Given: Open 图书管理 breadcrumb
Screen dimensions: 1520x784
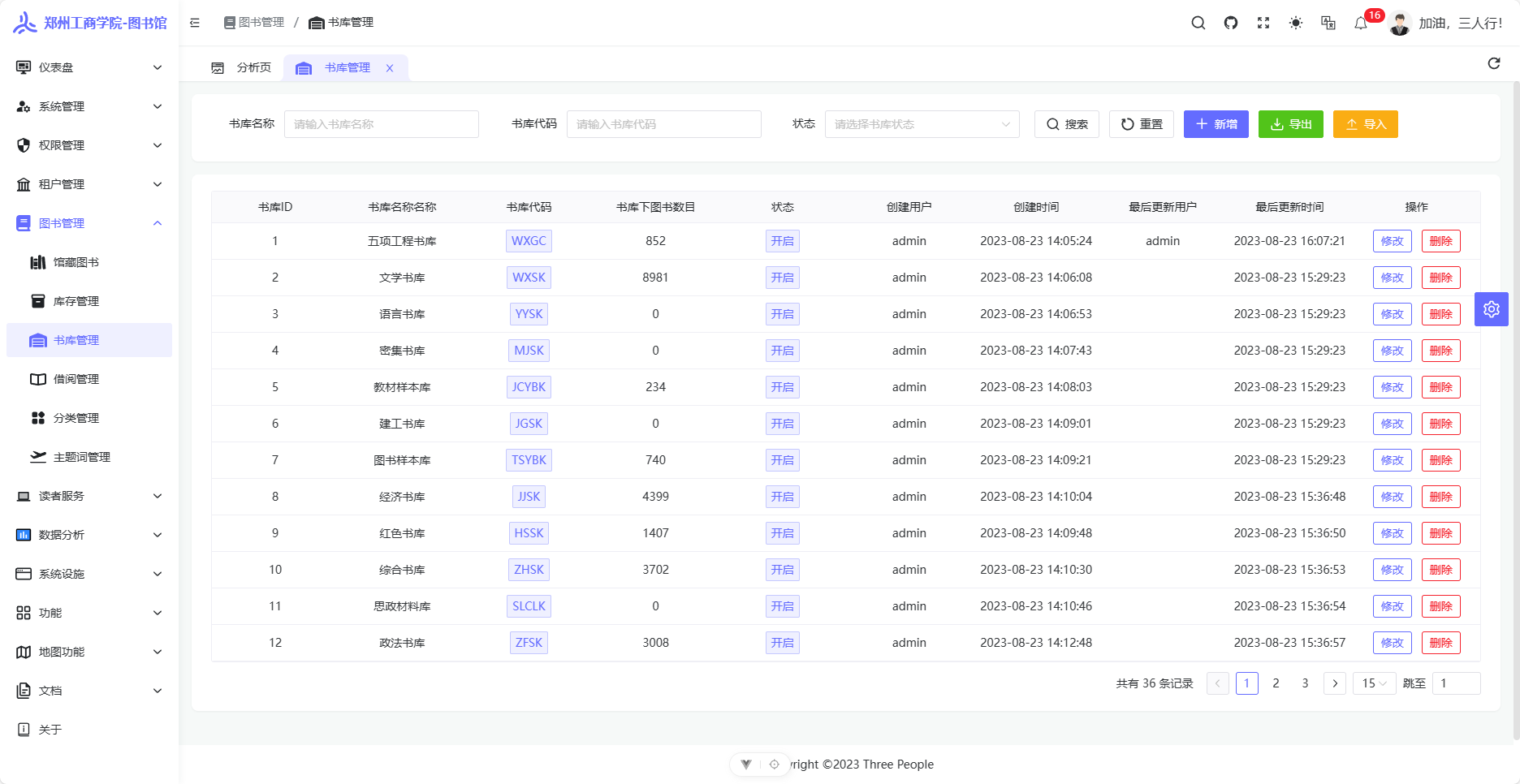Looking at the screenshot, I should 254,23.
